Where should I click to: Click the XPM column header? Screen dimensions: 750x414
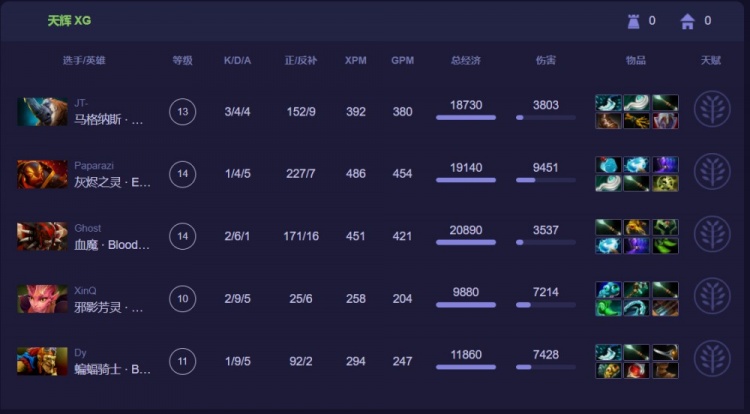tap(355, 61)
